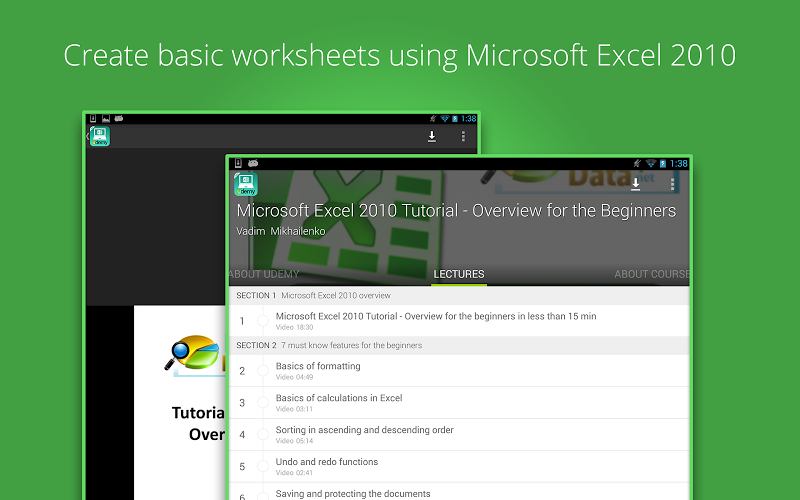Open lecture Microsoft Excel 2010 Tutorial Overview in less than 15 min

coord(459,320)
